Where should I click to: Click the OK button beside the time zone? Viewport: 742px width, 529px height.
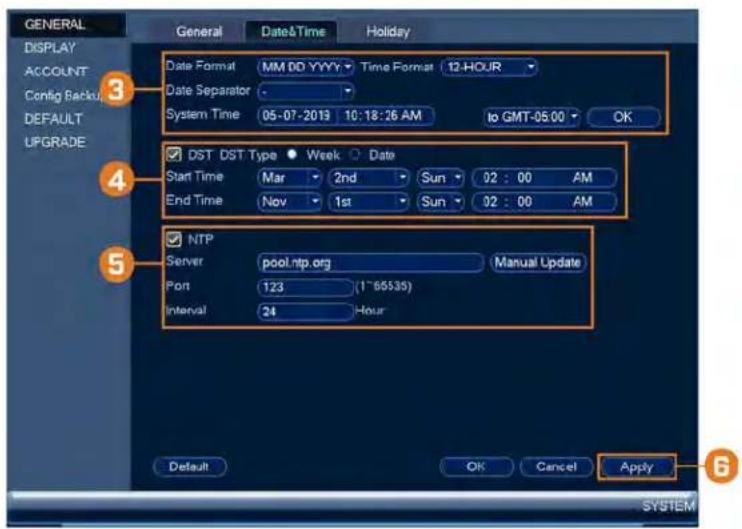[623, 116]
